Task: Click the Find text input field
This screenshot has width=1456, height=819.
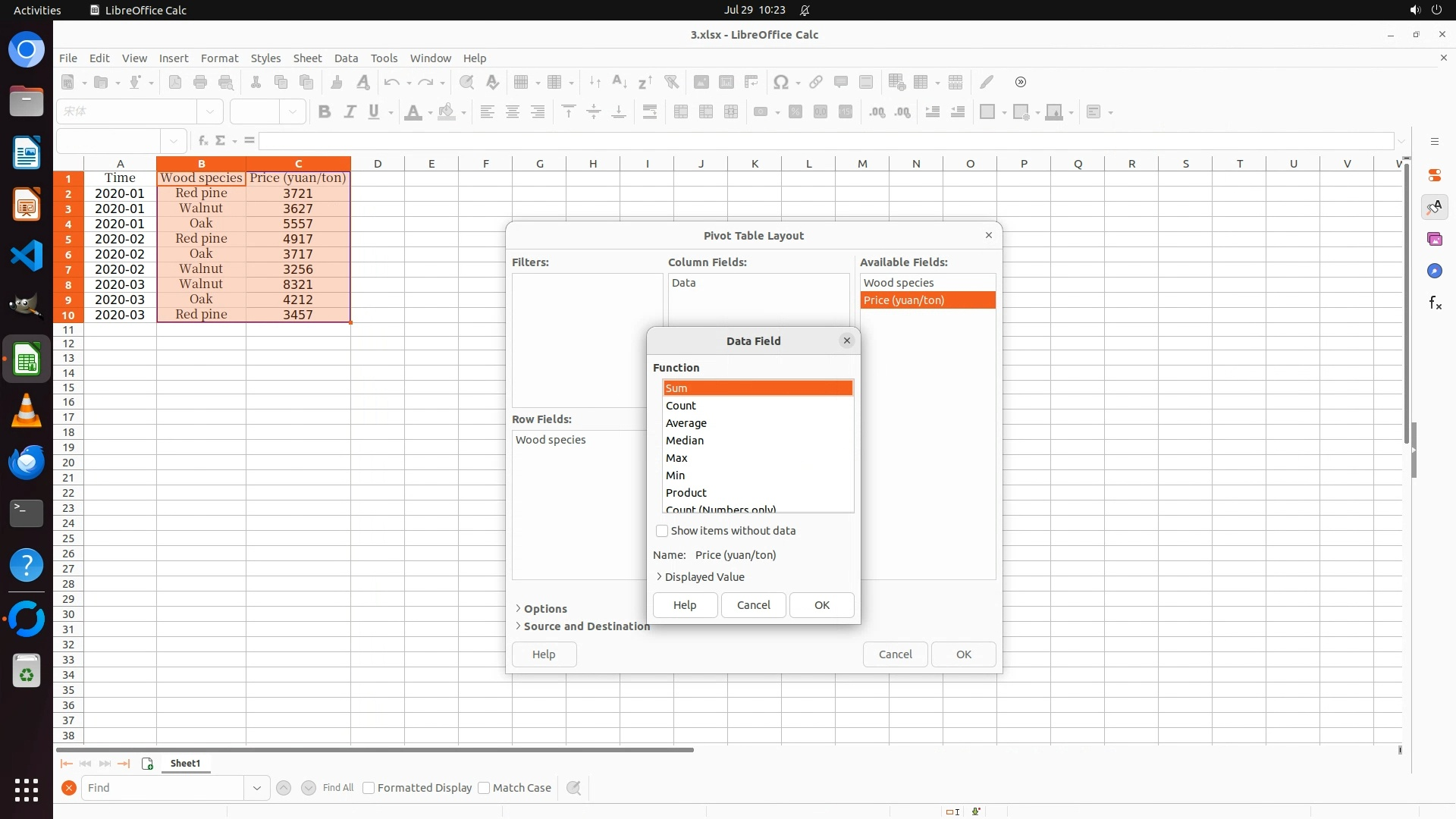Action: point(163,788)
